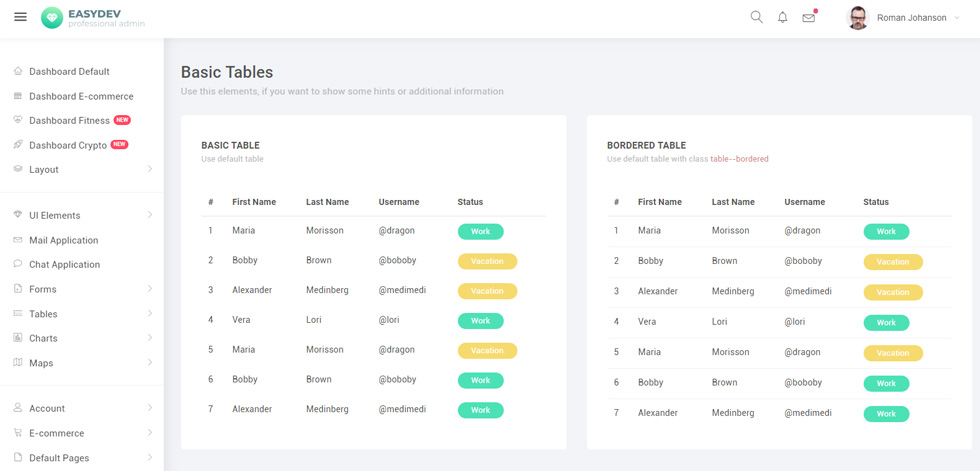Open Chat Application from the sidebar

point(64,264)
